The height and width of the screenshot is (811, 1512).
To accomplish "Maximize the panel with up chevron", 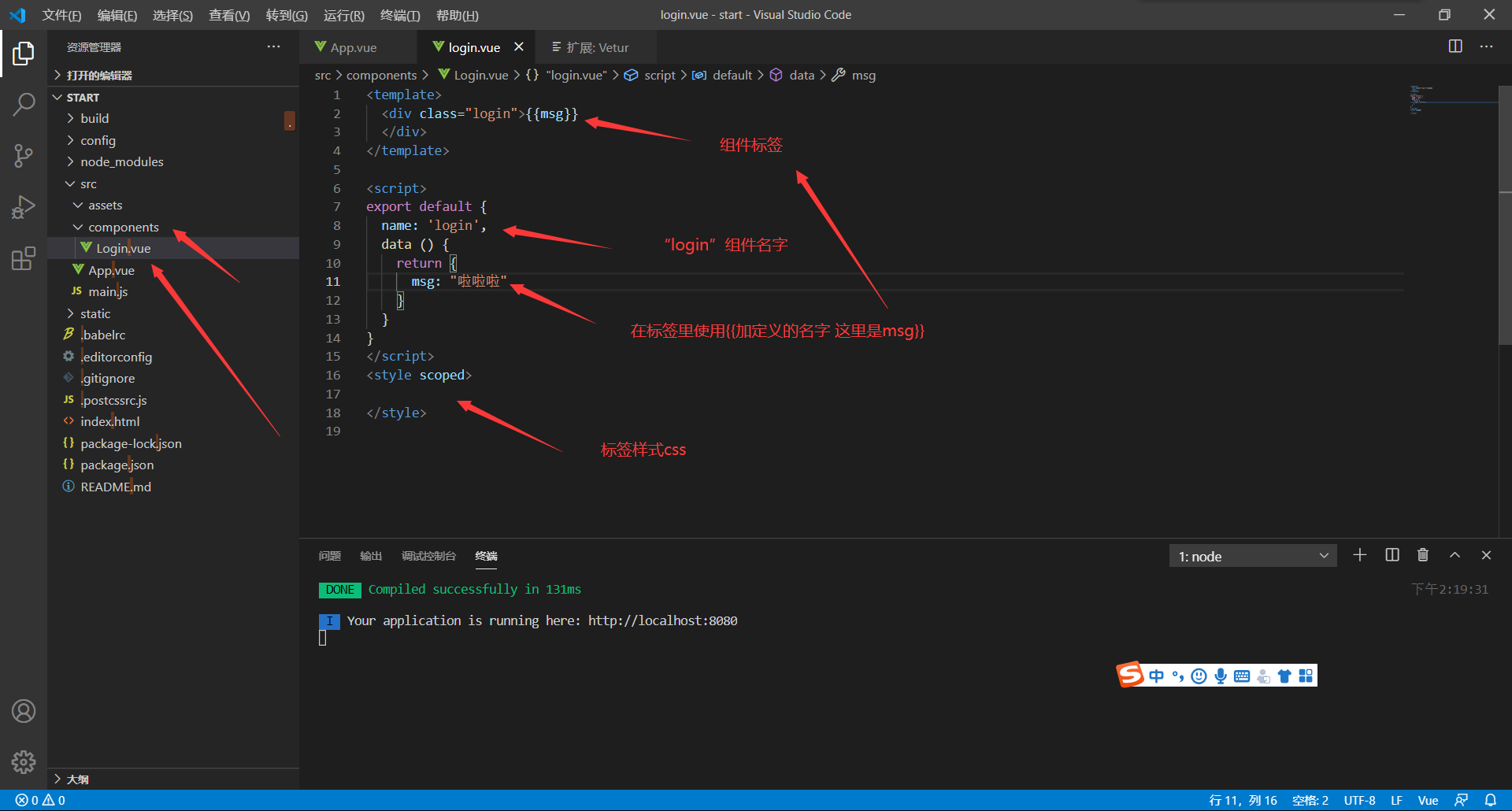I will coord(1455,555).
